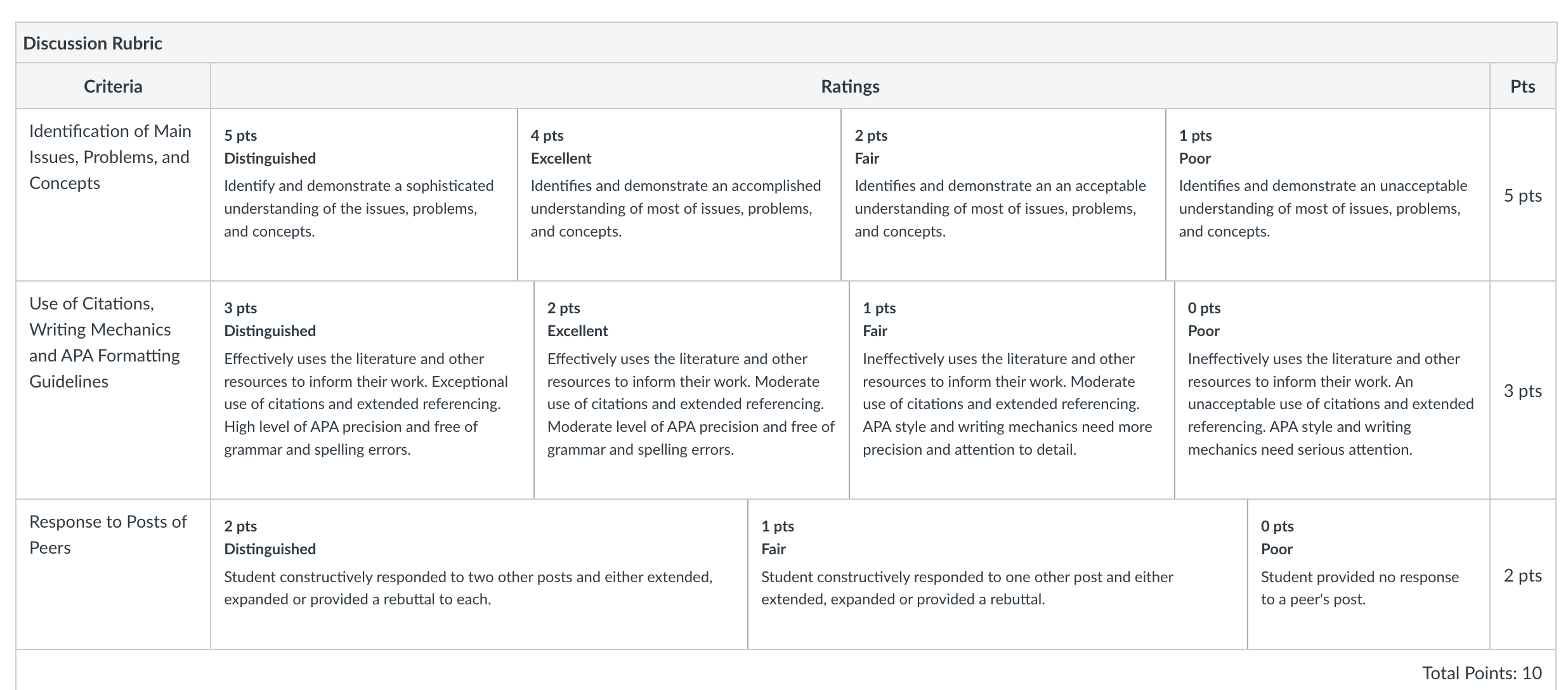Screen dimensions: 1568x690
Task: Click the Pts column header
Action: point(1522,86)
